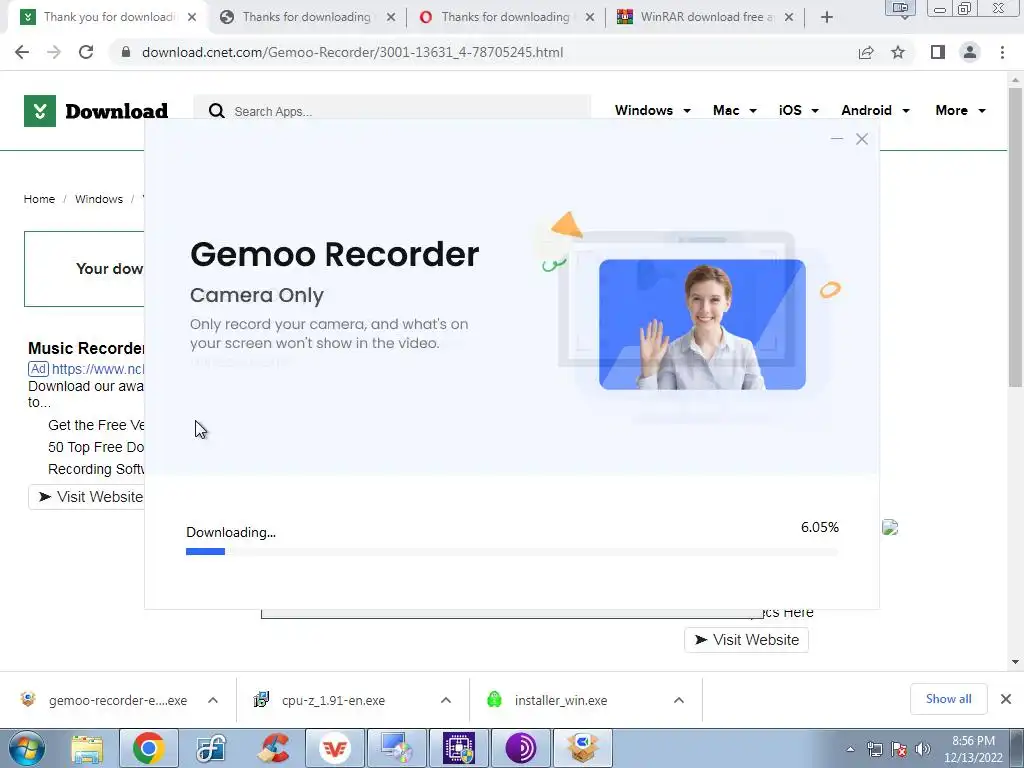
Task: Open installer_win.exe downloaded file
Action: tap(560, 700)
